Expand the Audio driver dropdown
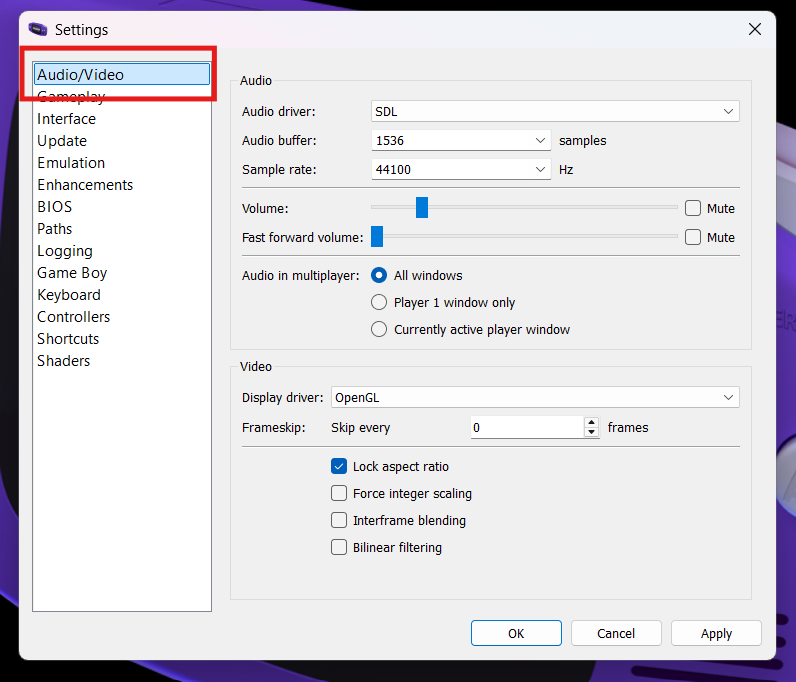The image size is (796, 682). pyautogui.click(x=555, y=111)
